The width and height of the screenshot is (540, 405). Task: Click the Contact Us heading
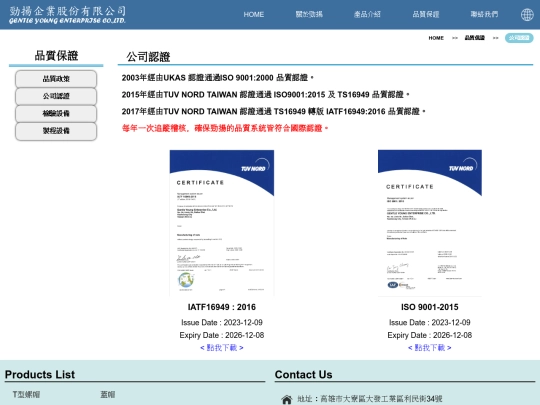click(303, 374)
